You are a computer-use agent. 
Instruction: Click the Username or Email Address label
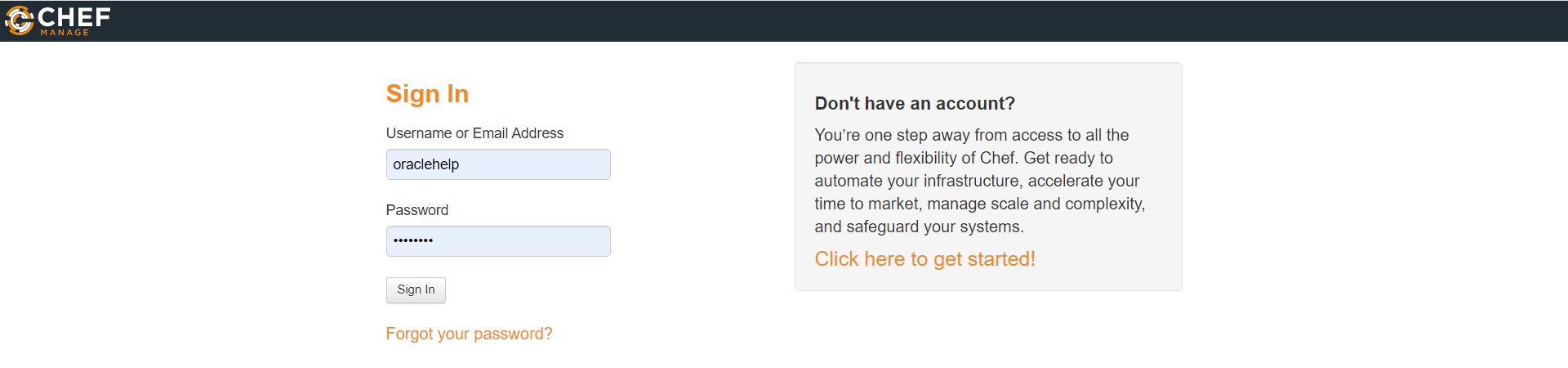[x=474, y=133]
